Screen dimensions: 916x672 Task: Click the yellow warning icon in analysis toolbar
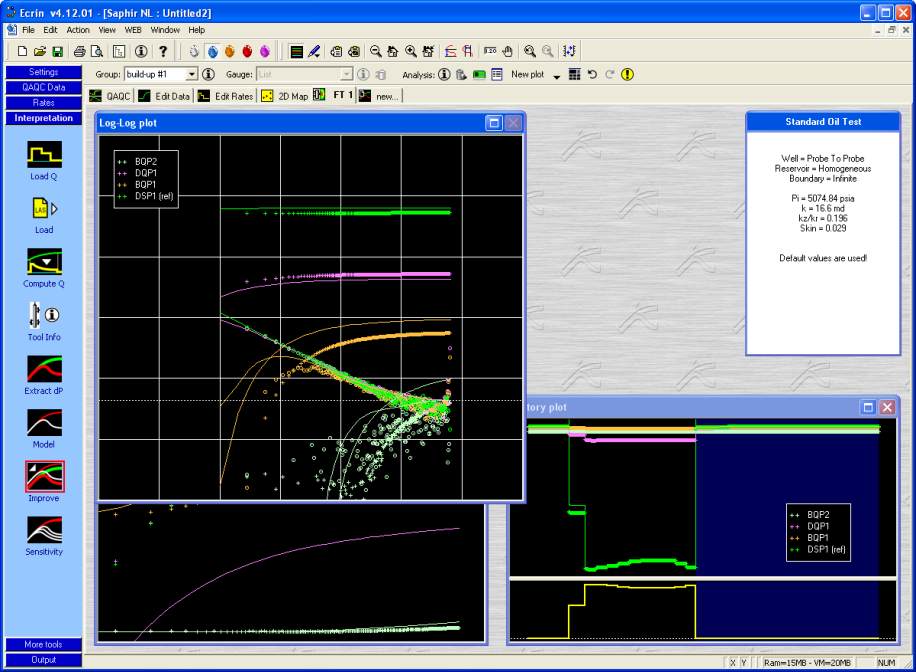pos(627,75)
